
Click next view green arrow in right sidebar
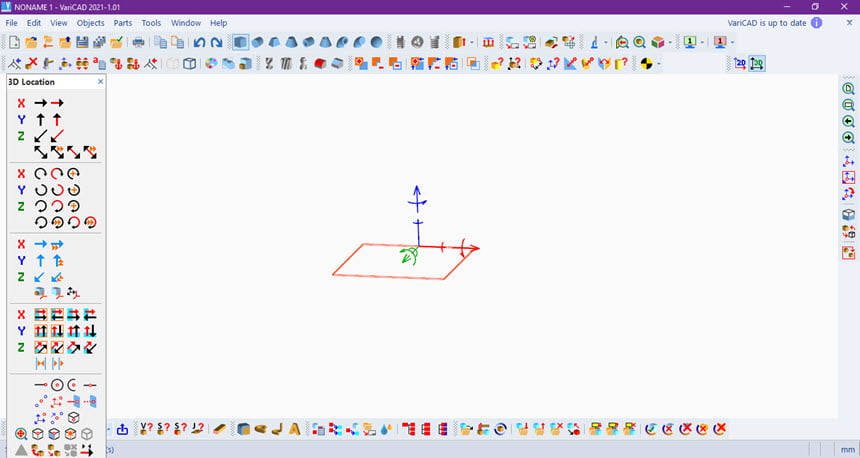coord(848,137)
